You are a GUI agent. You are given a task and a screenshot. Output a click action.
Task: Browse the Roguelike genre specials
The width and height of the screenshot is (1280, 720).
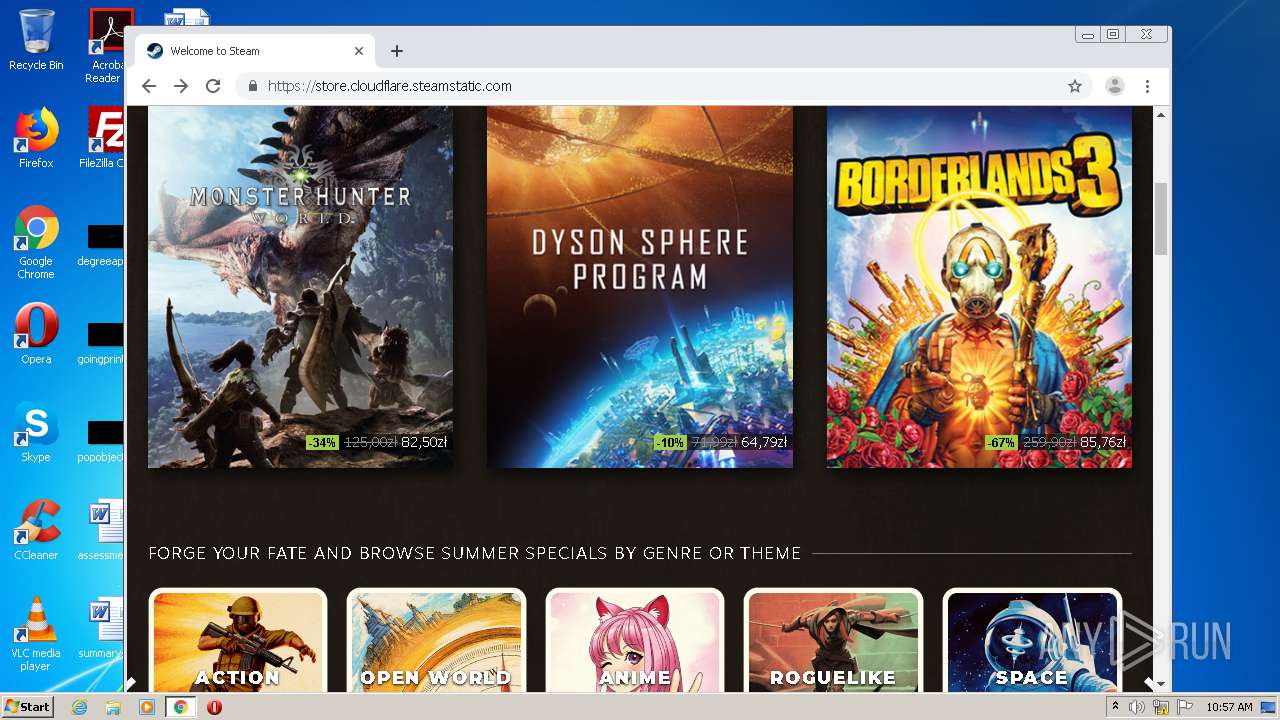(833, 640)
